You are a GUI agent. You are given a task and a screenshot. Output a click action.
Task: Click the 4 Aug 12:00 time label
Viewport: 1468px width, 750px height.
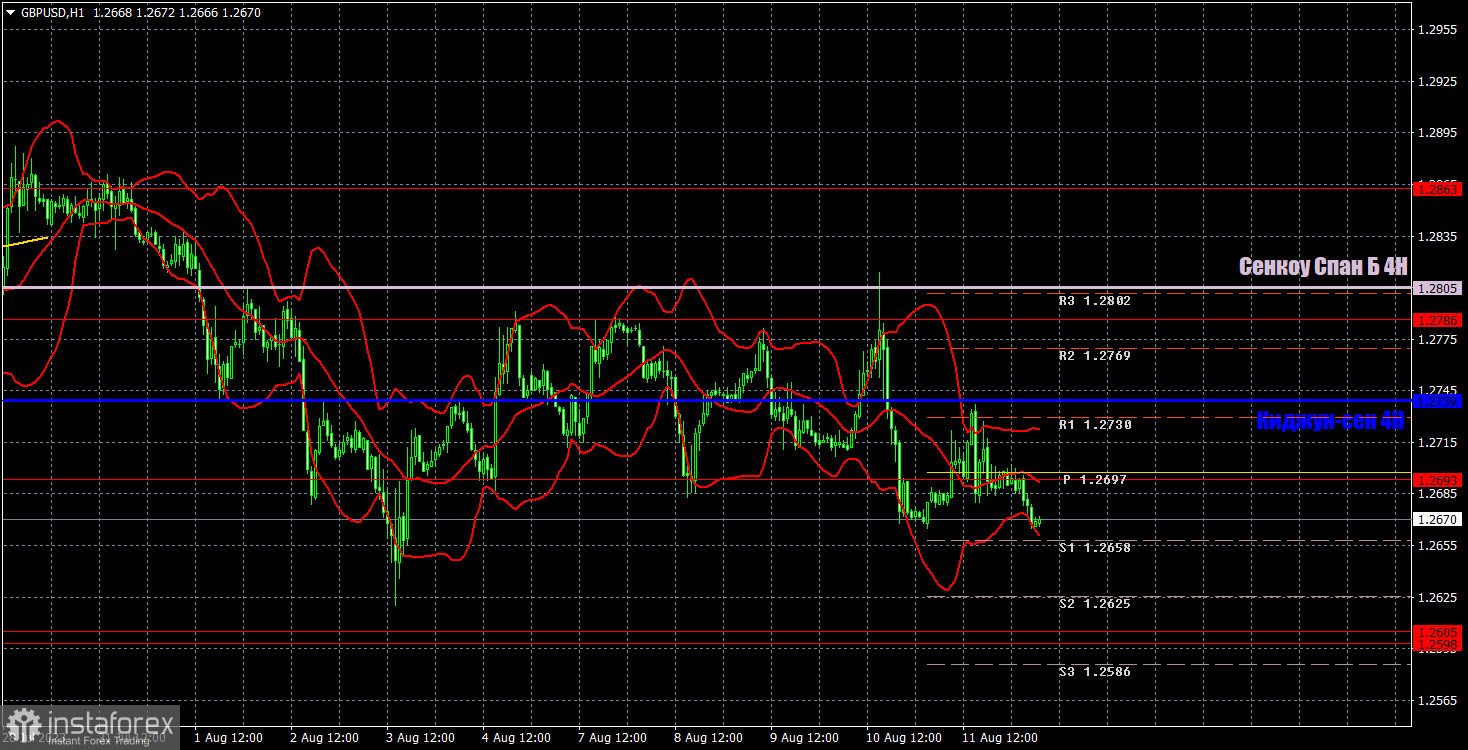pos(517,738)
